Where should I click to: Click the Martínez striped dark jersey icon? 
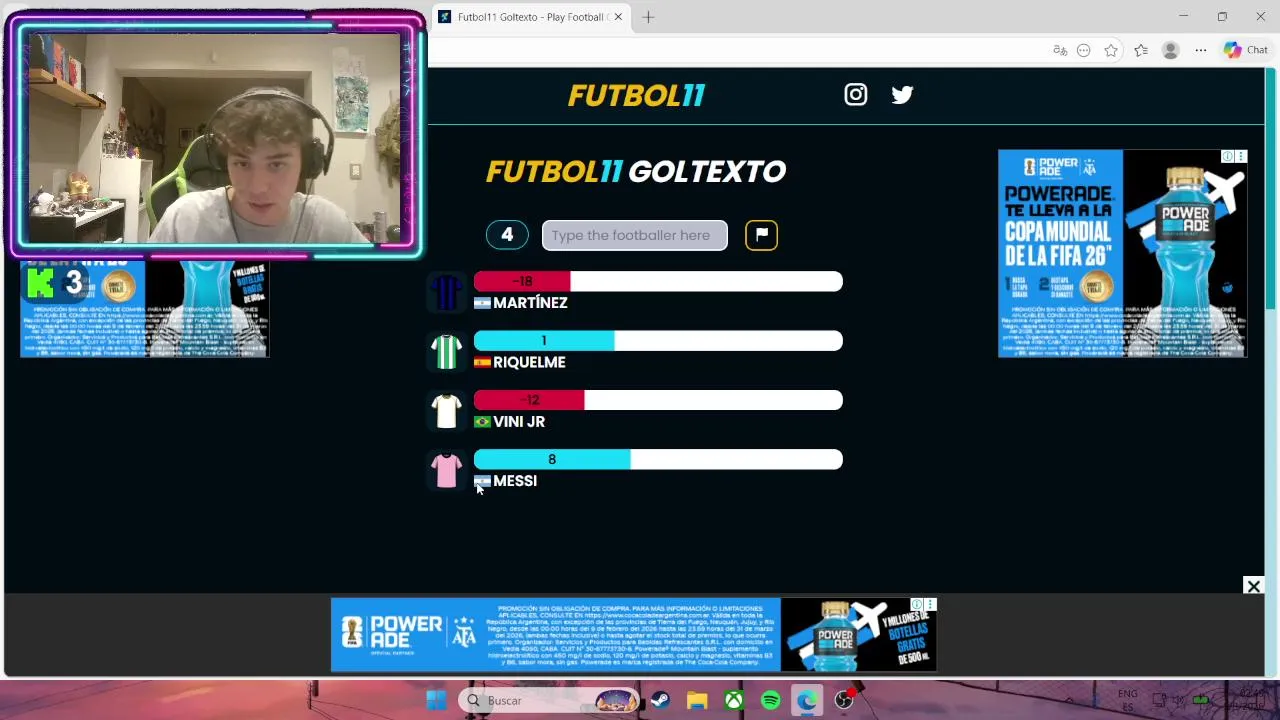446,292
